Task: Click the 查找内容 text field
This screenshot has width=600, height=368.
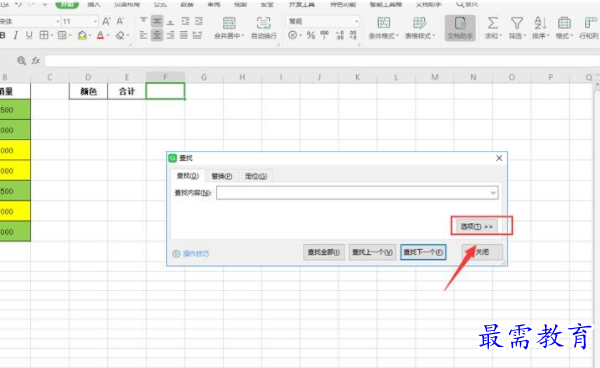Action: [x=357, y=192]
